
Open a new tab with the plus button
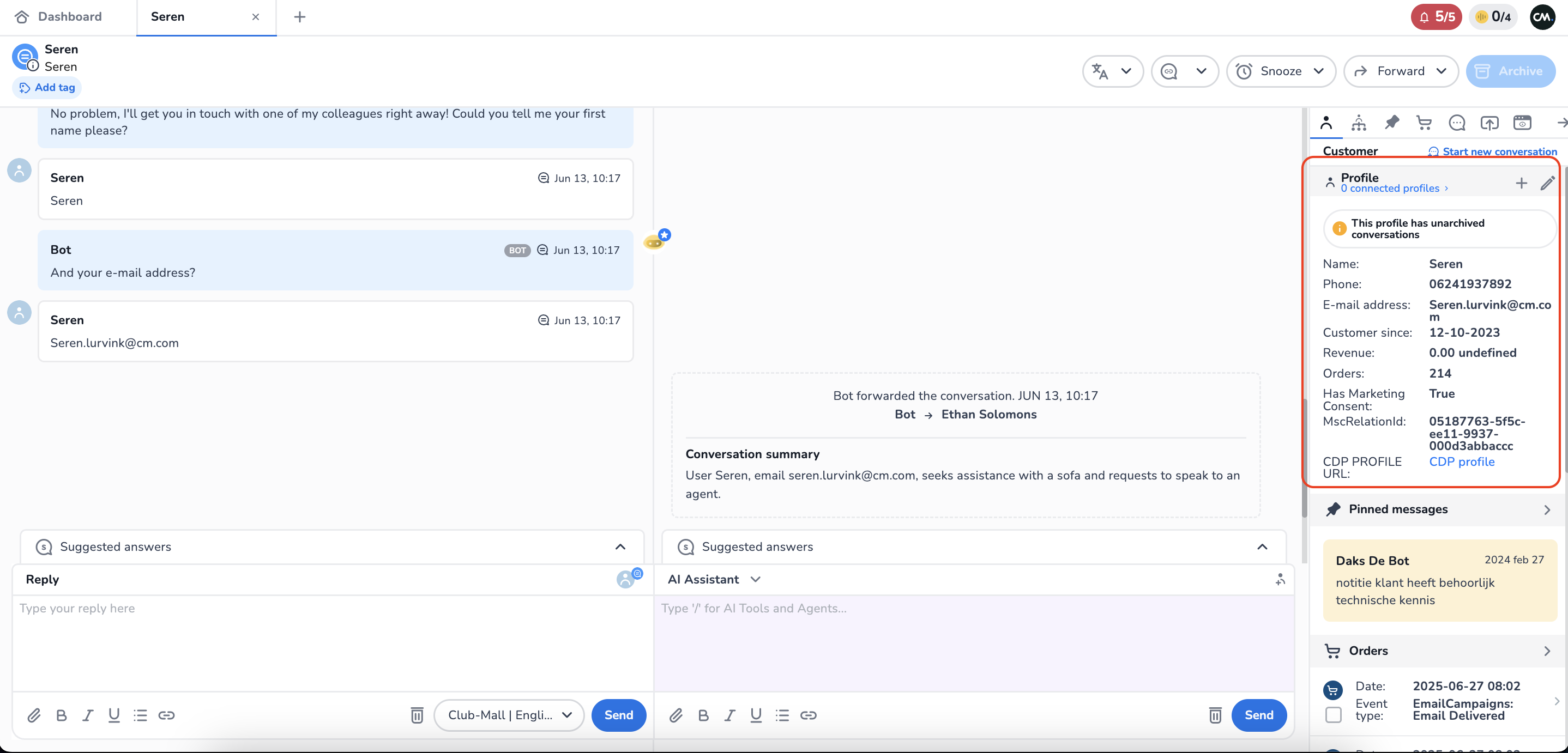tap(299, 17)
